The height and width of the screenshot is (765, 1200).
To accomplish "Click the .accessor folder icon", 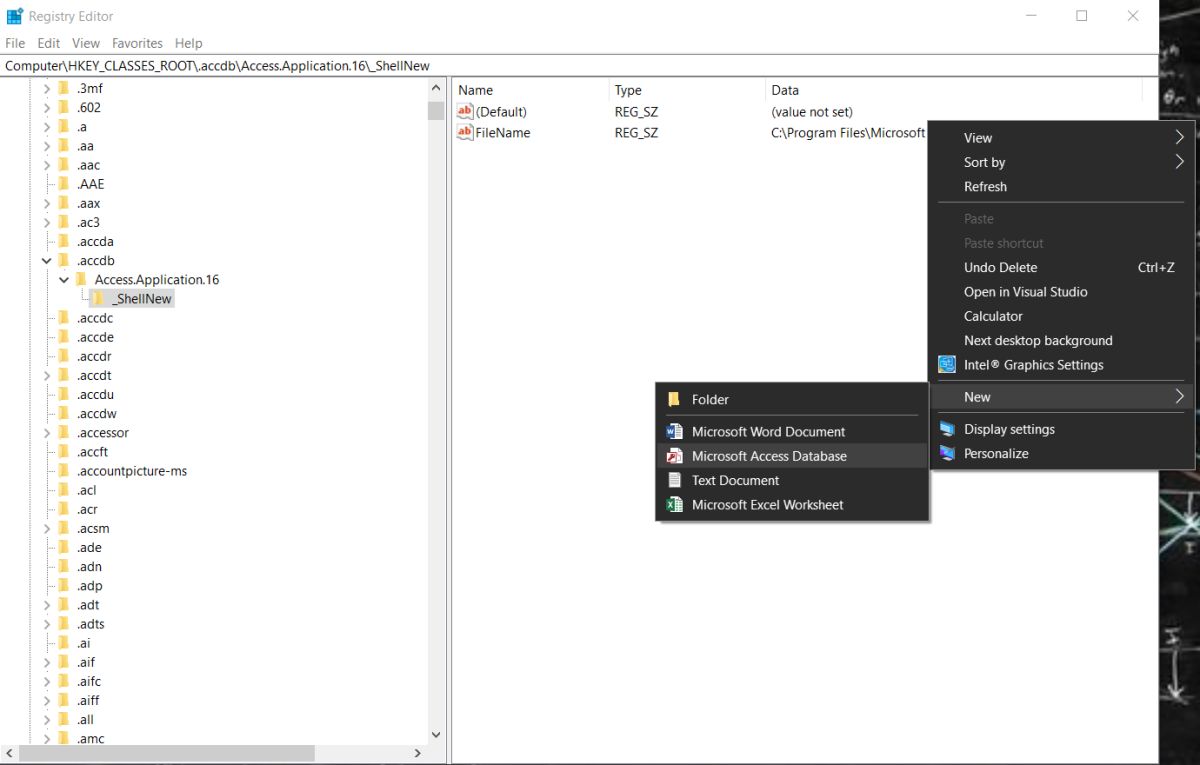I will (x=64, y=433).
